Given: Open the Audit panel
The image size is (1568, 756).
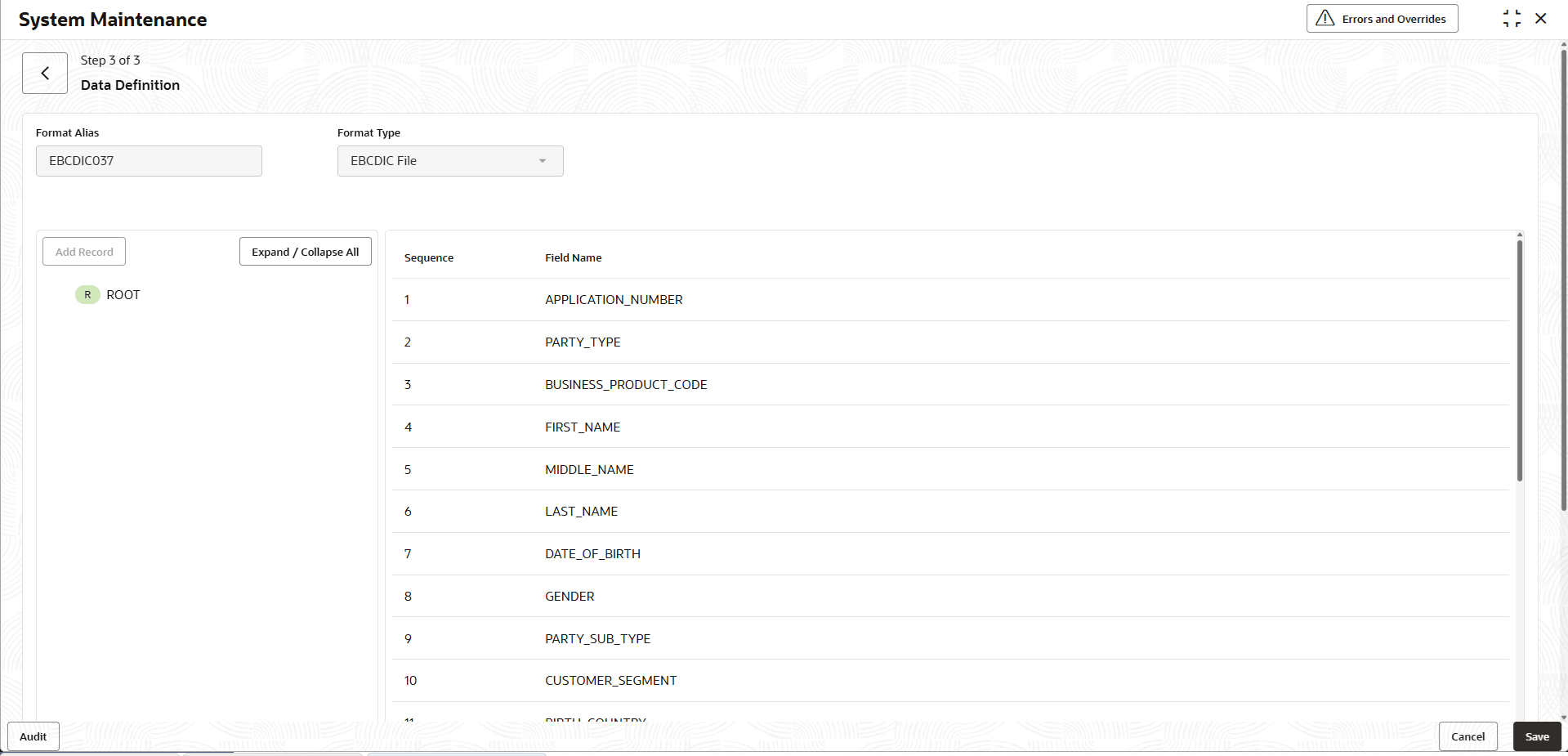Looking at the screenshot, I should point(34,736).
